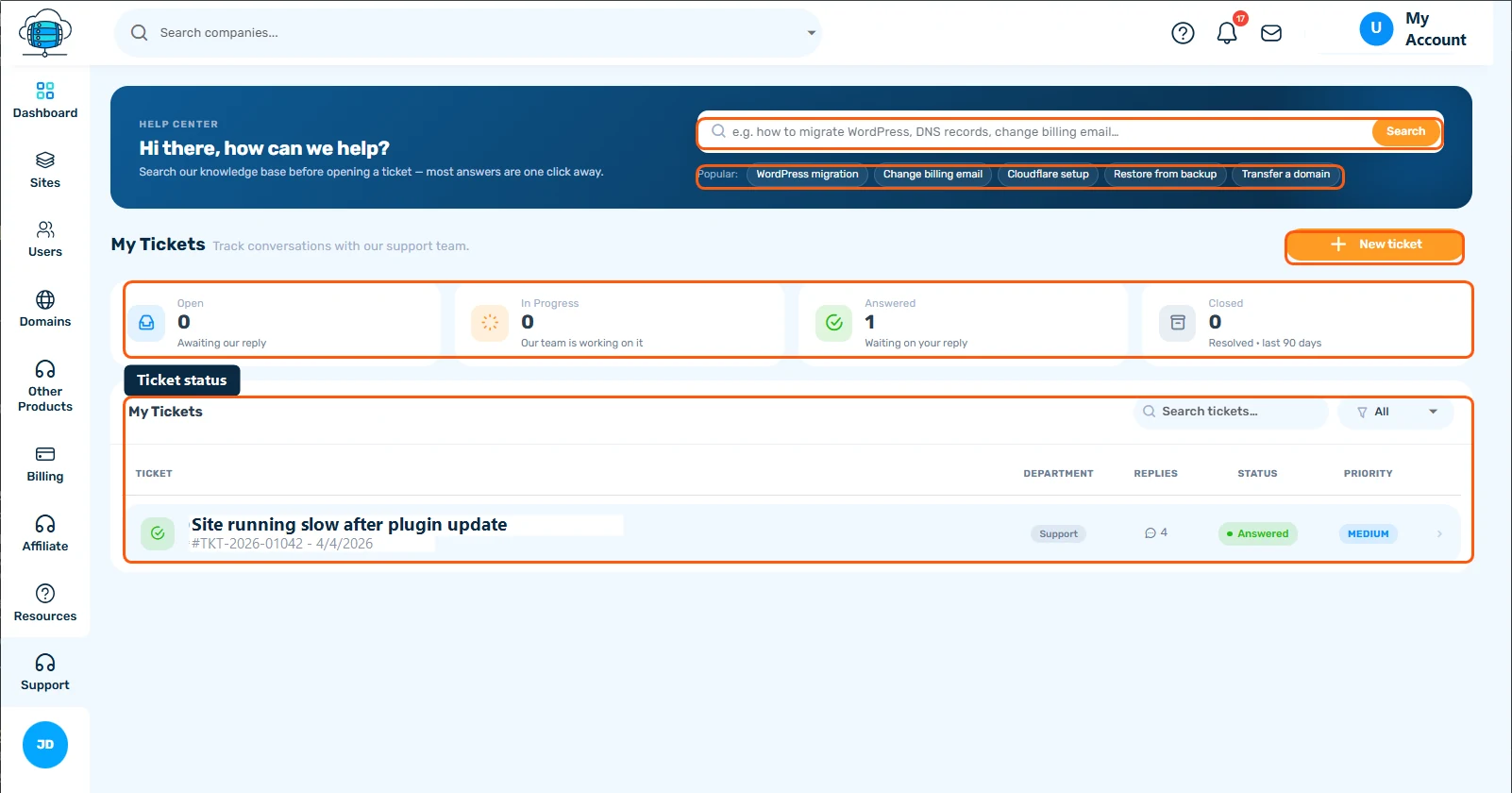The height and width of the screenshot is (793, 1512).
Task: Click the magnifier icon in help center search
Action: coord(719,131)
